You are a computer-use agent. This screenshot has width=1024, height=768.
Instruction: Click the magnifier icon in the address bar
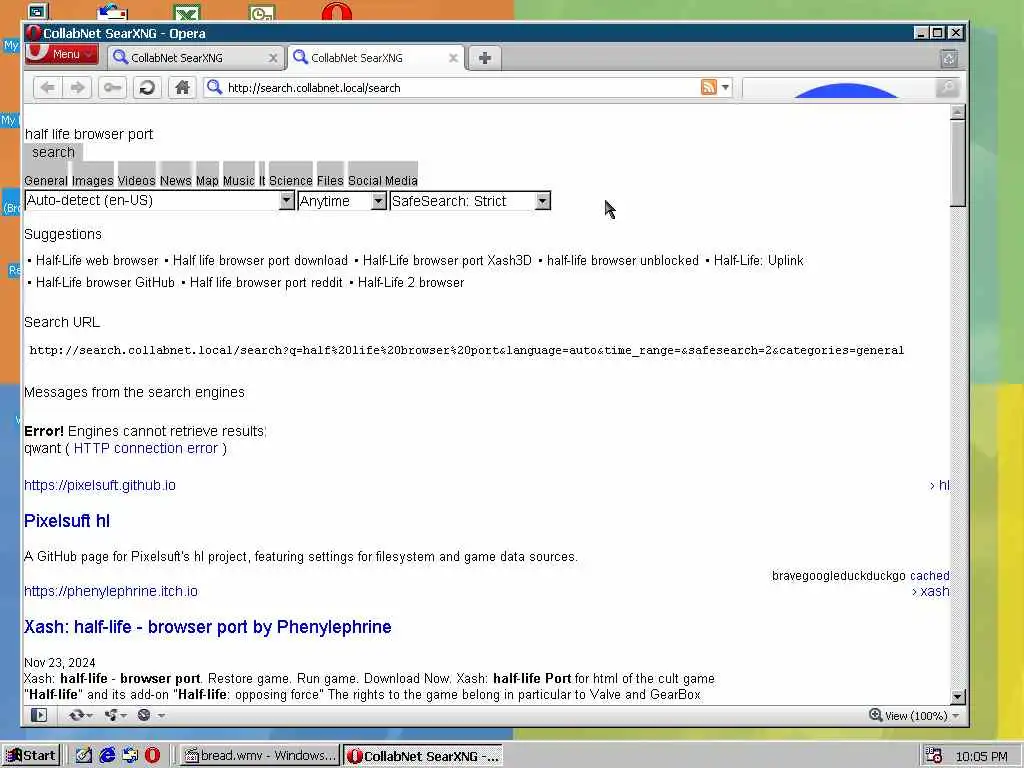pos(214,87)
